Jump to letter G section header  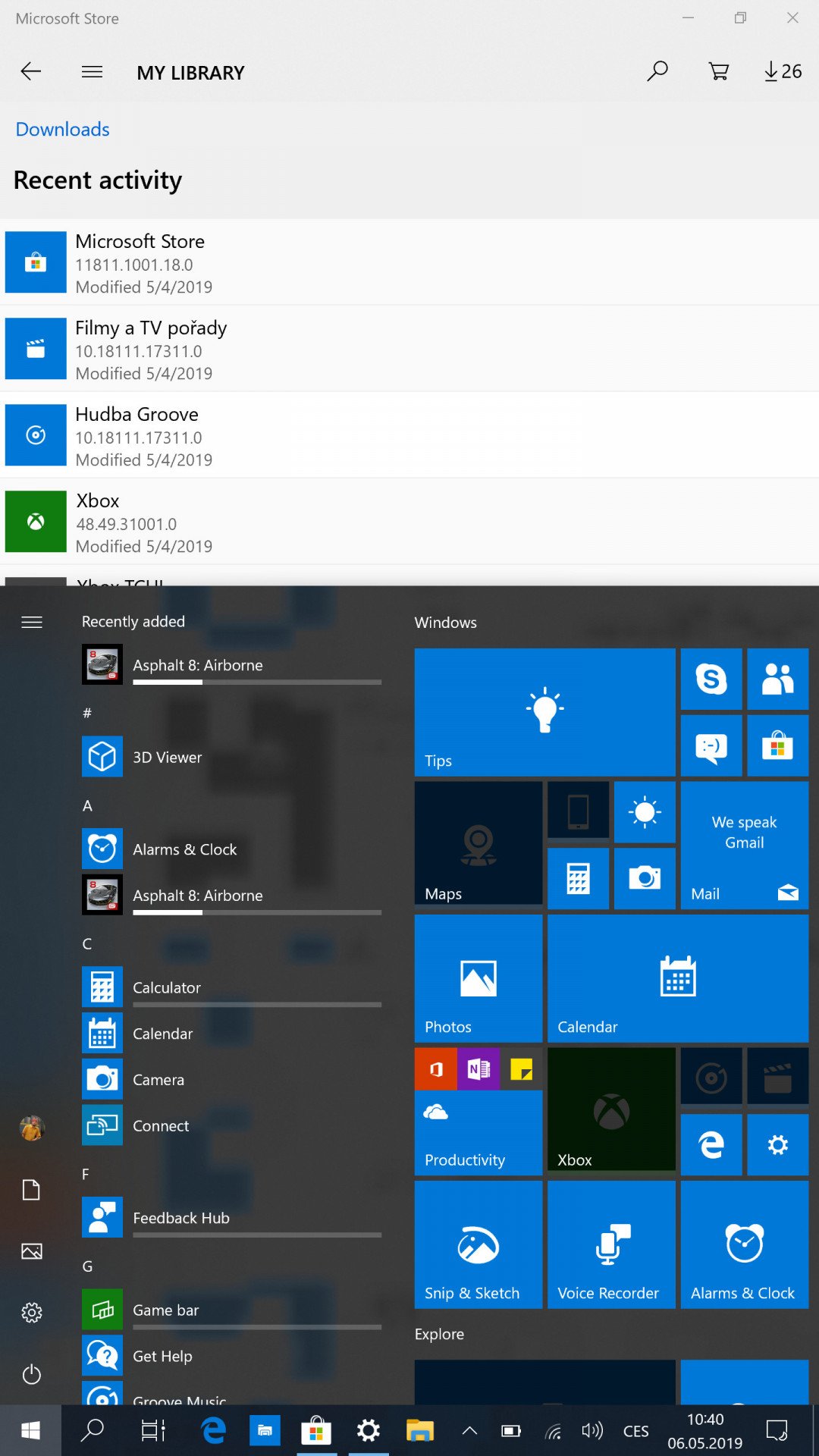coord(88,1266)
